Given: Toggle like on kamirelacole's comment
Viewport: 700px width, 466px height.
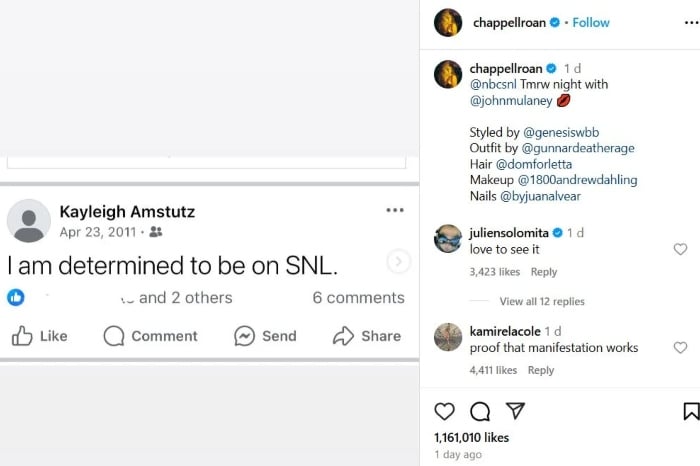Looking at the screenshot, I should (x=680, y=348).
